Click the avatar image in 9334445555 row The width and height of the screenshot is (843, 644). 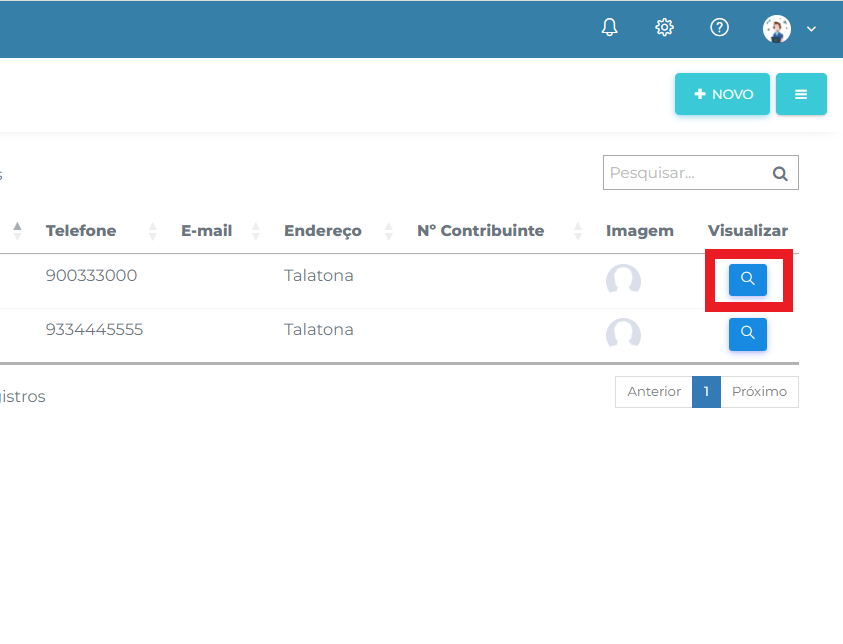pyautogui.click(x=623, y=334)
